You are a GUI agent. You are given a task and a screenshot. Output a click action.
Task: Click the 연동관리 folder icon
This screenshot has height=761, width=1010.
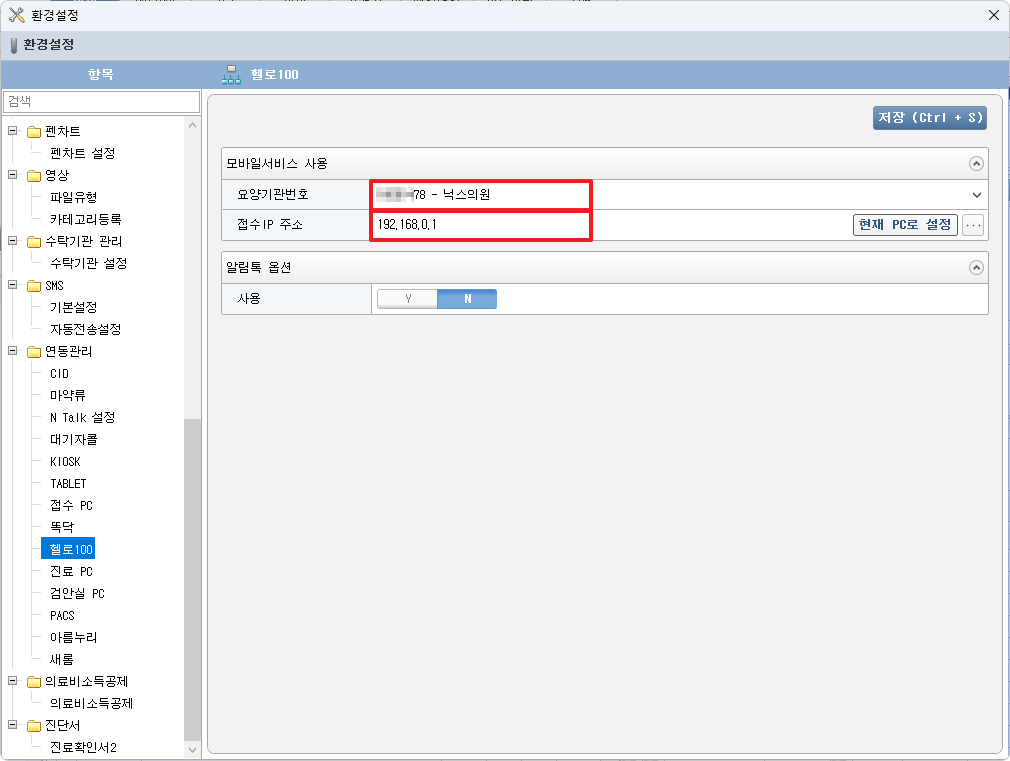pos(34,352)
